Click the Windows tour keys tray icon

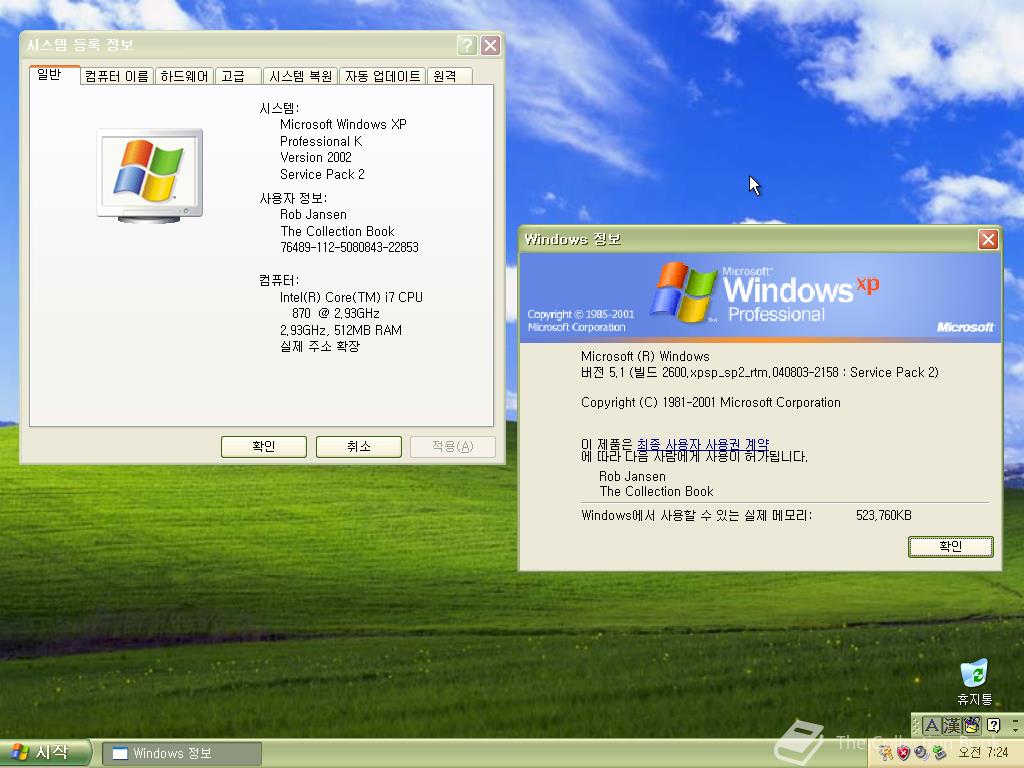point(886,753)
